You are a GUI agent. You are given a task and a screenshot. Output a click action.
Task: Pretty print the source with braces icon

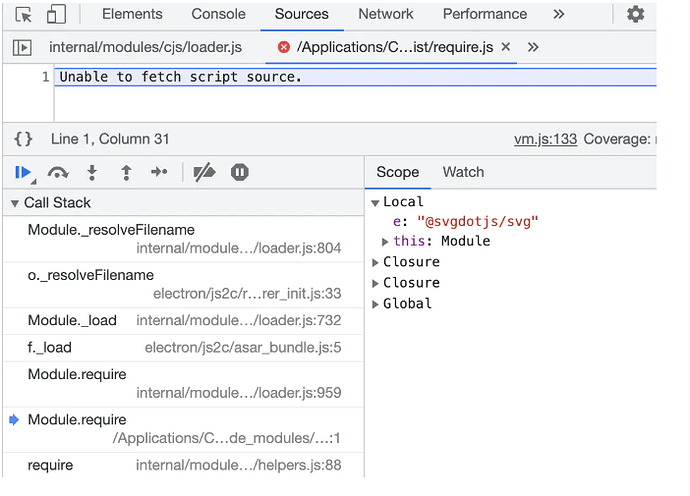point(24,139)
